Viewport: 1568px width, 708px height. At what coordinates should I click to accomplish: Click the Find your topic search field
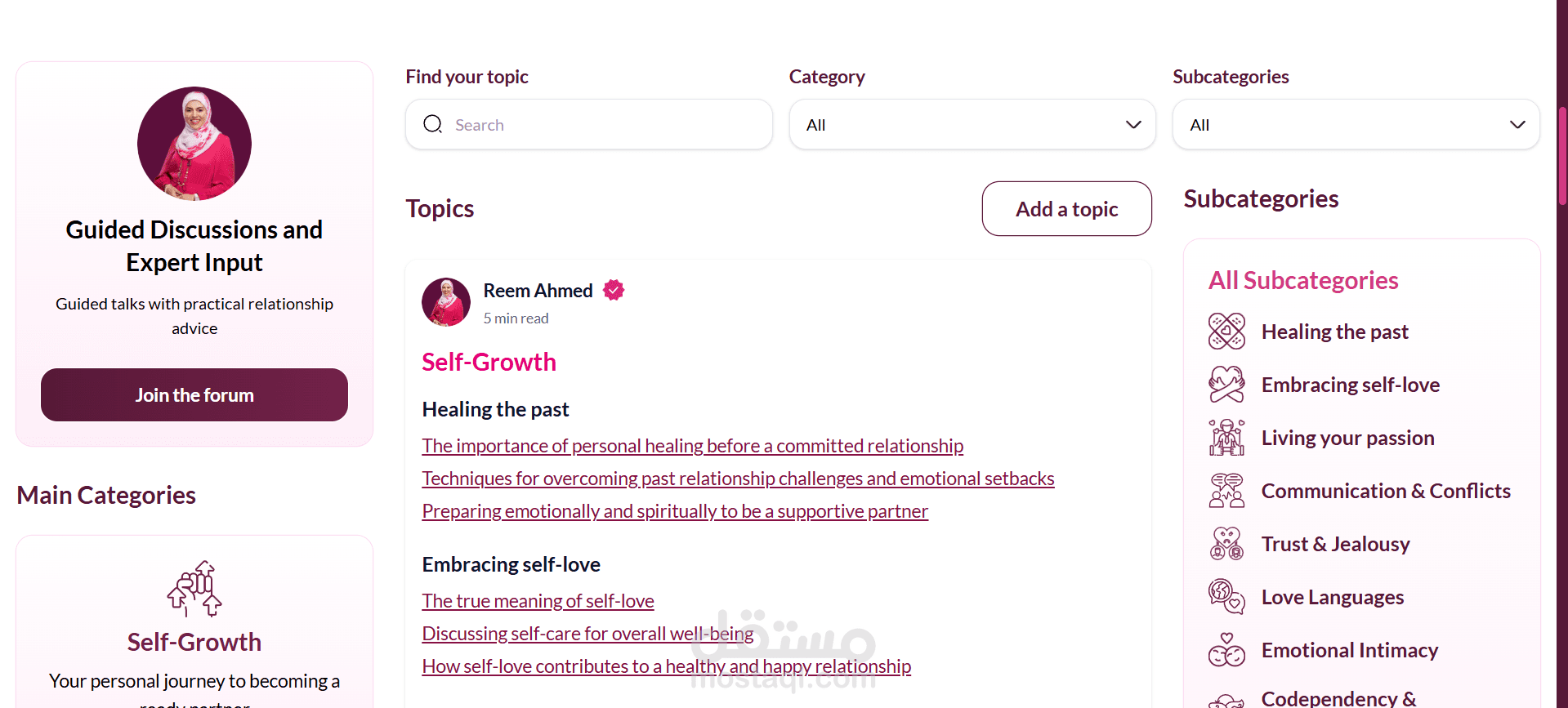tap(588, 124)
